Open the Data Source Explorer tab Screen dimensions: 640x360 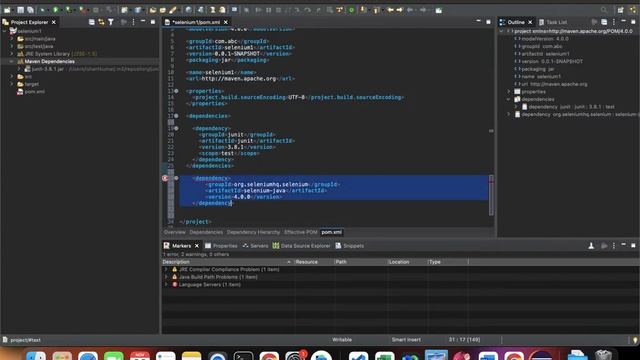pyautogui.click(x=301, y=246)
